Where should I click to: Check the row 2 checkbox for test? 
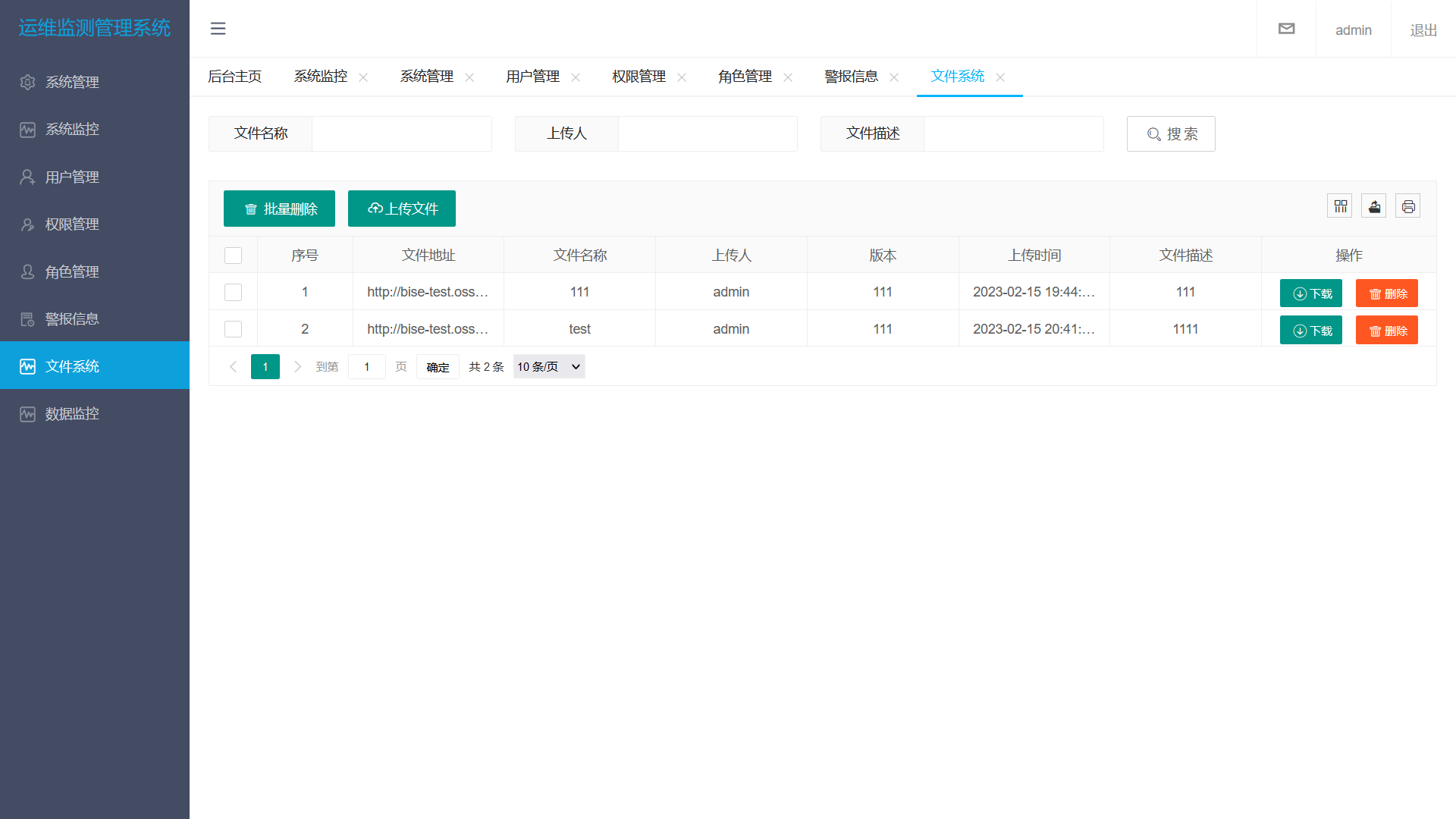click(x=233, y=329)
